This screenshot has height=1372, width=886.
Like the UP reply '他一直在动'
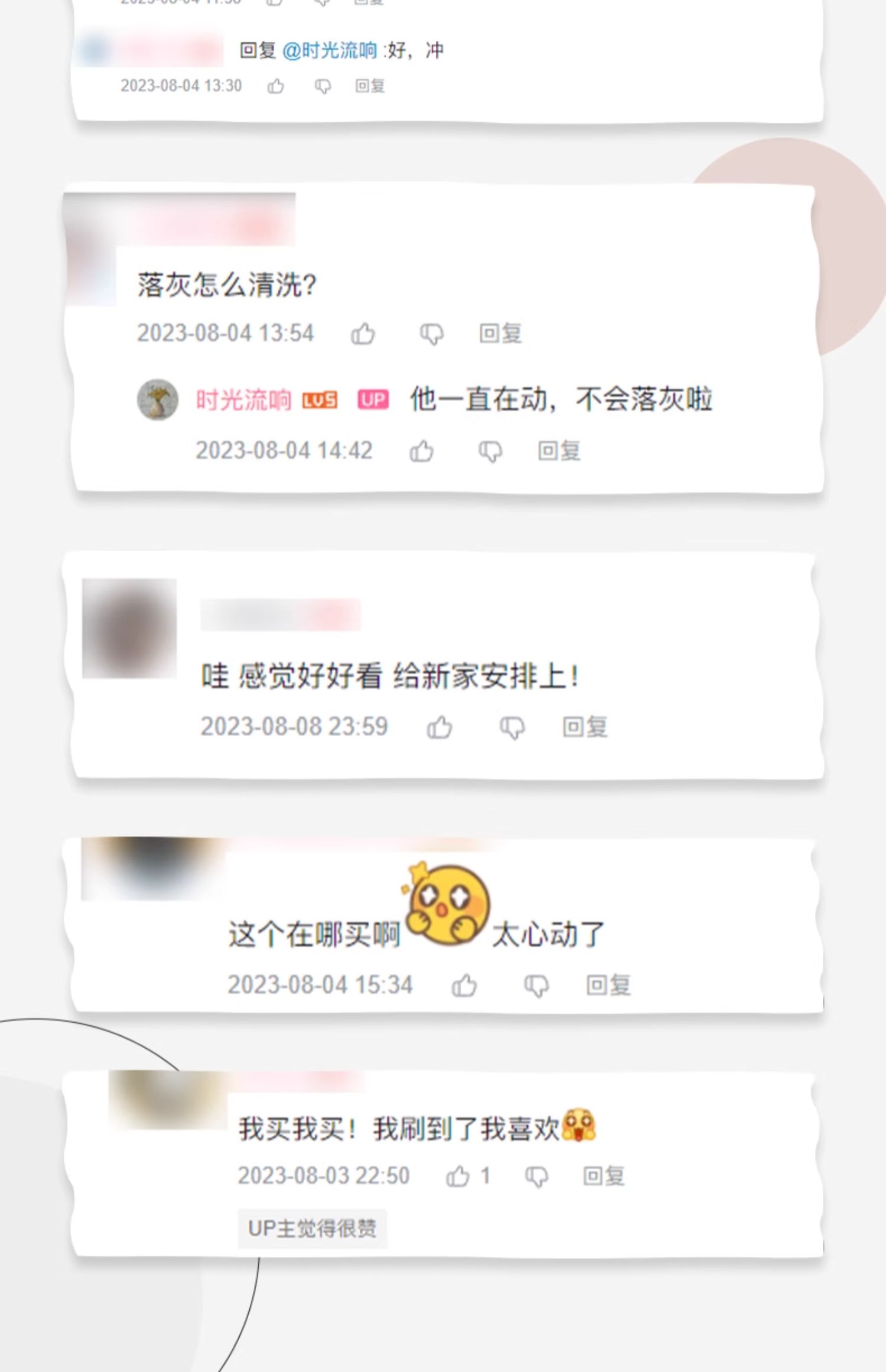point(422,451)
